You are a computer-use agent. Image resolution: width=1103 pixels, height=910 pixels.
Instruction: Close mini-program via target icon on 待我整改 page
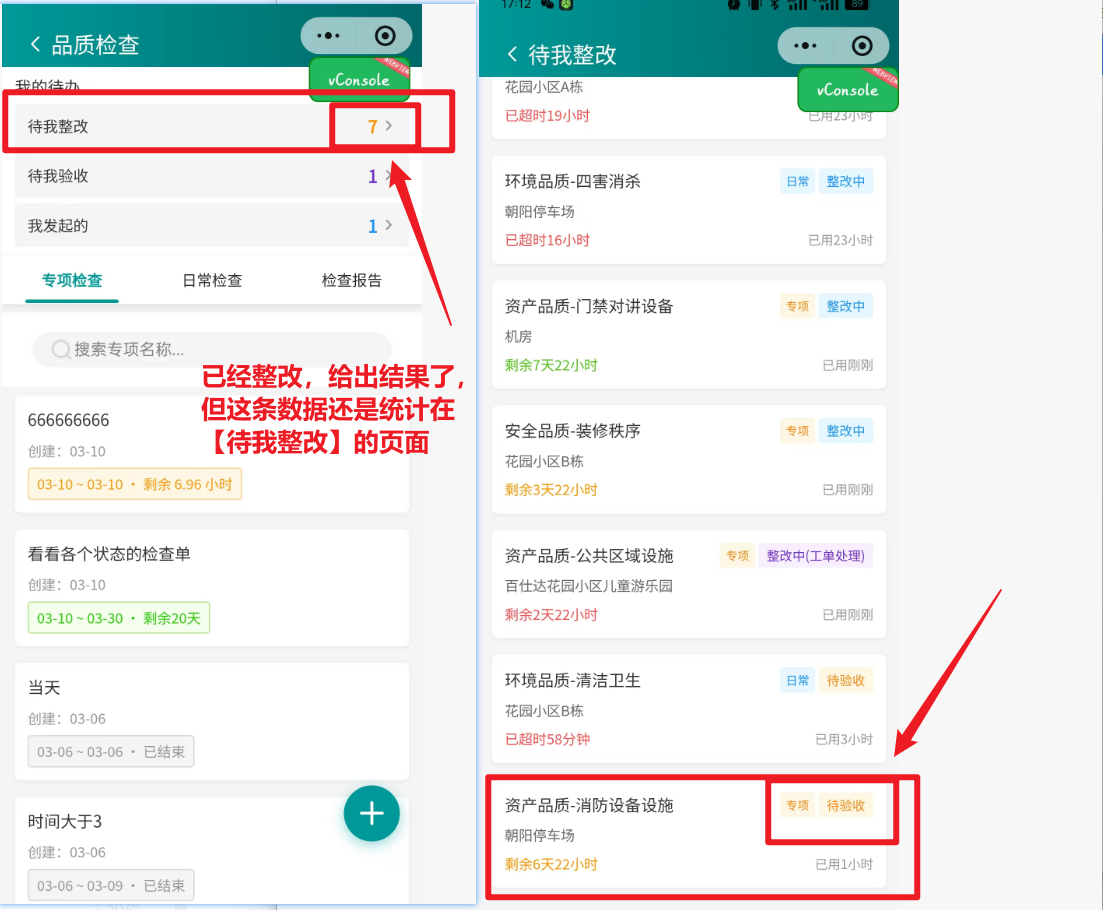pyautogui.click(x=862, y=46)
